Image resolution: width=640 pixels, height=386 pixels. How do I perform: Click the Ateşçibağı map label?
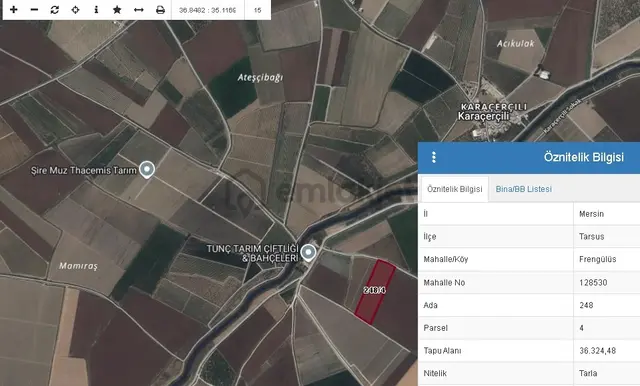(x=260, y=78)
